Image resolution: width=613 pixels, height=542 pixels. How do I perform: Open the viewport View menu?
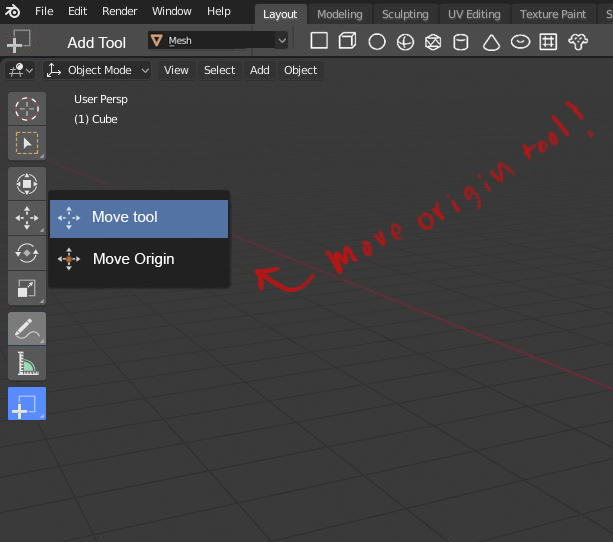coord(176,70)
